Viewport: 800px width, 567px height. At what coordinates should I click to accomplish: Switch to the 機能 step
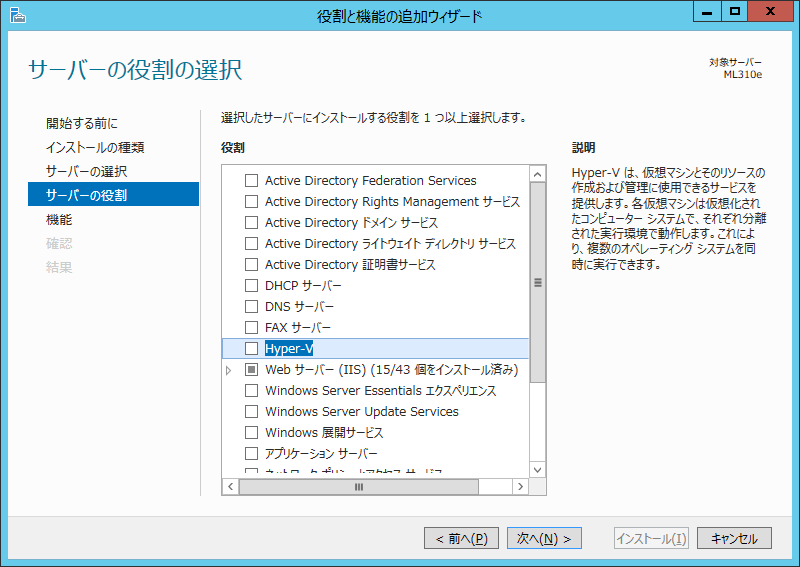[59, 219]
